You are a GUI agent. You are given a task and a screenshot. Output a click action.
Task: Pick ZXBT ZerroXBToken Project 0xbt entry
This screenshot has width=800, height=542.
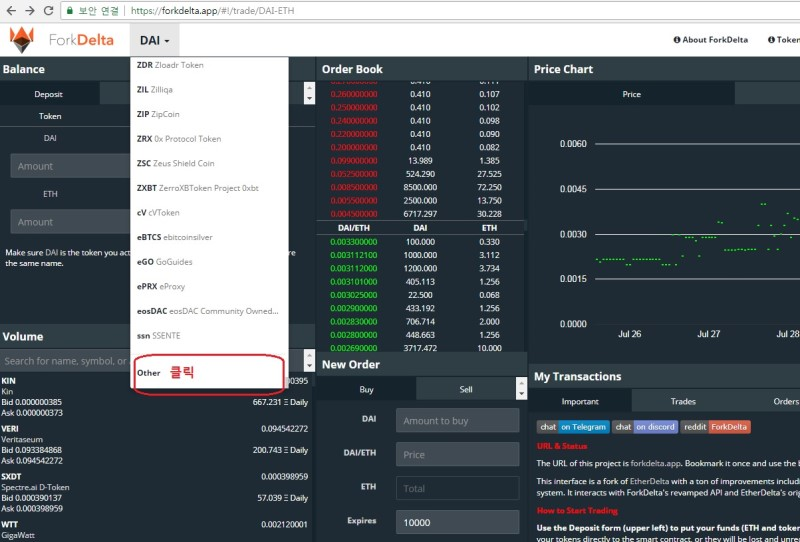[209, 188]
